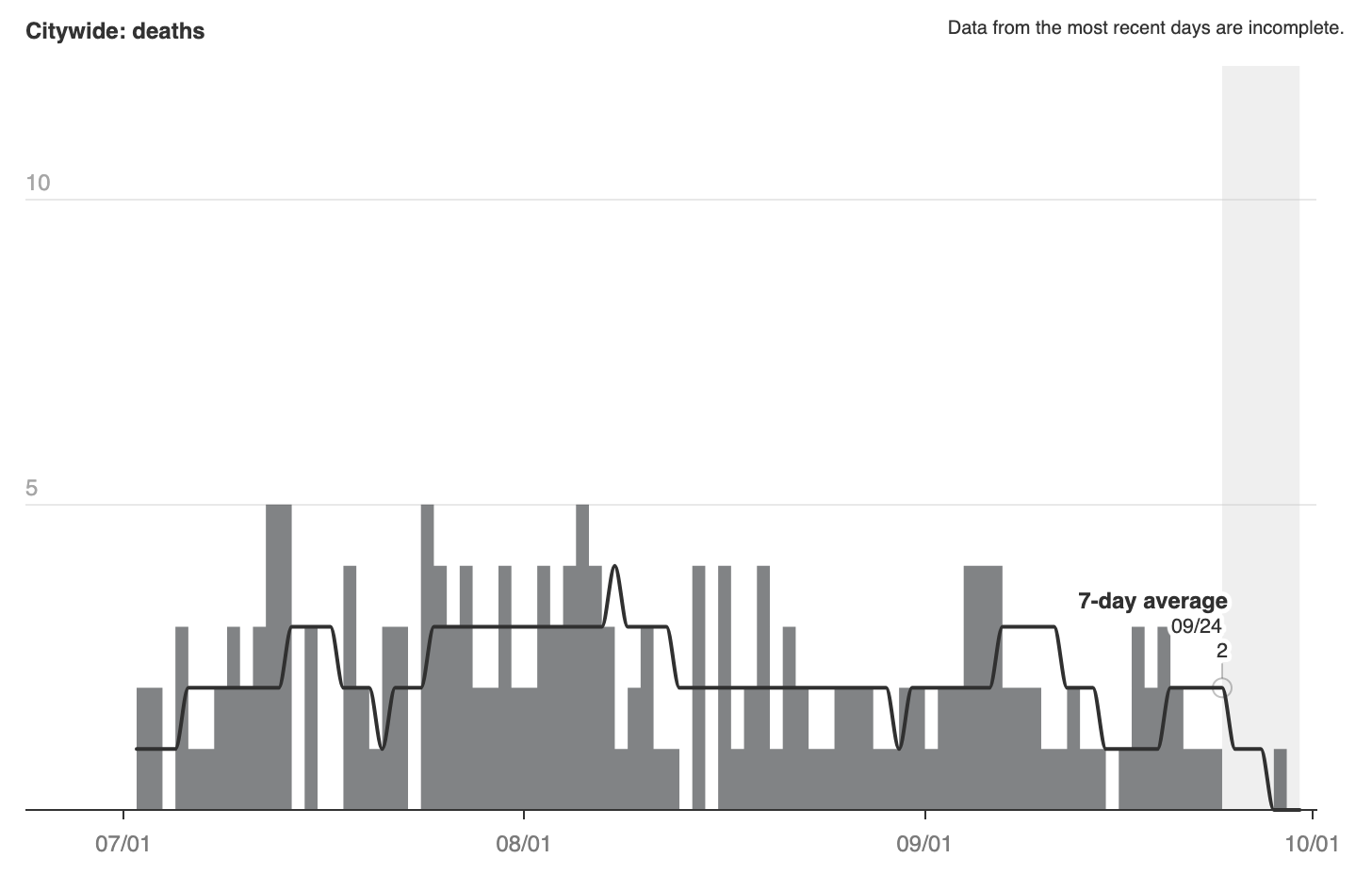
Task: Click the average line's dip just before 09/01
Action: (x=899, y=748)
